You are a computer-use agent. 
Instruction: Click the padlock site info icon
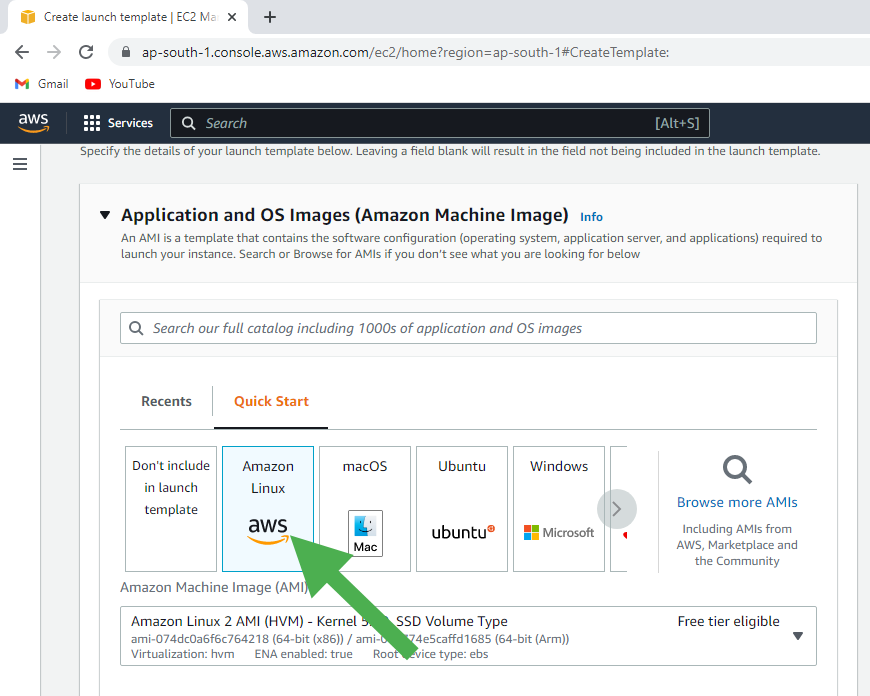tap(126, 52)
